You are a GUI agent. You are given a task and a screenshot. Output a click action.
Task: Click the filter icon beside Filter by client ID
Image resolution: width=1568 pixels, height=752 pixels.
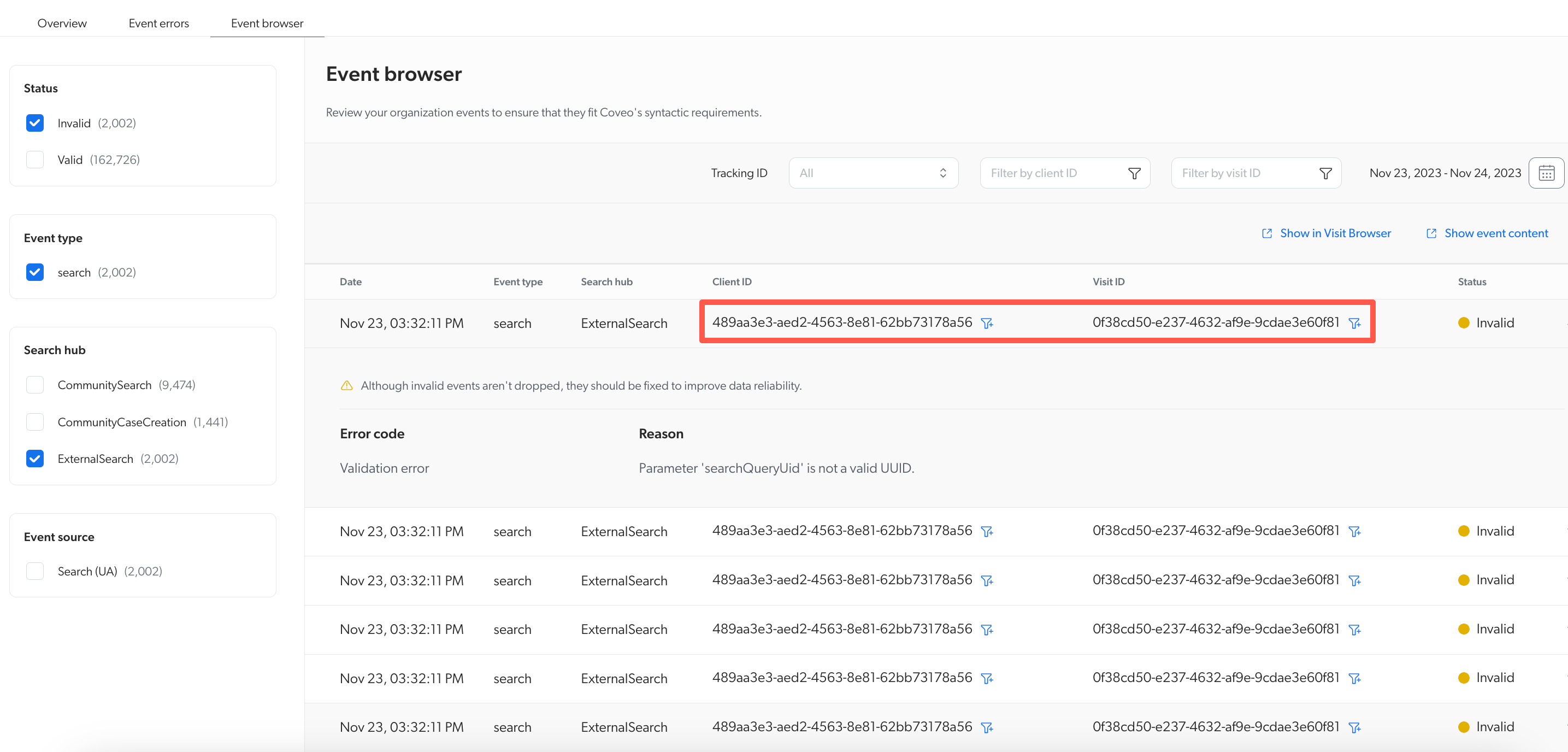1134,173
